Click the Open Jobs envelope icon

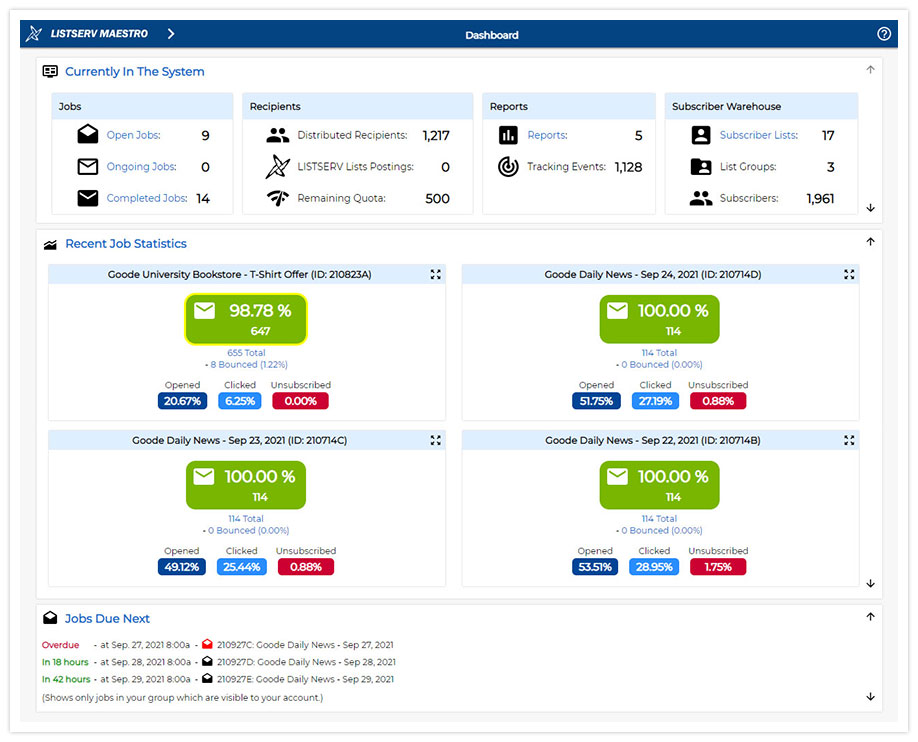tap(88, 135)
